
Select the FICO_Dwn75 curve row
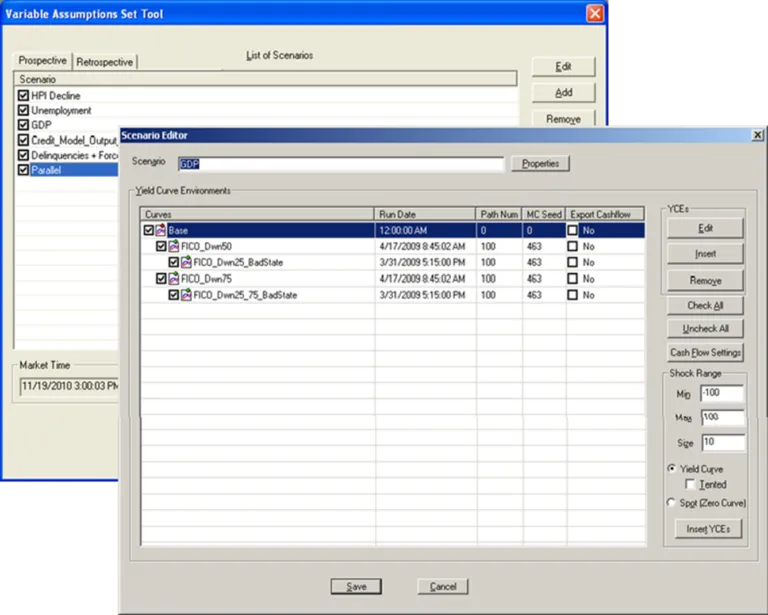(393, 279)
